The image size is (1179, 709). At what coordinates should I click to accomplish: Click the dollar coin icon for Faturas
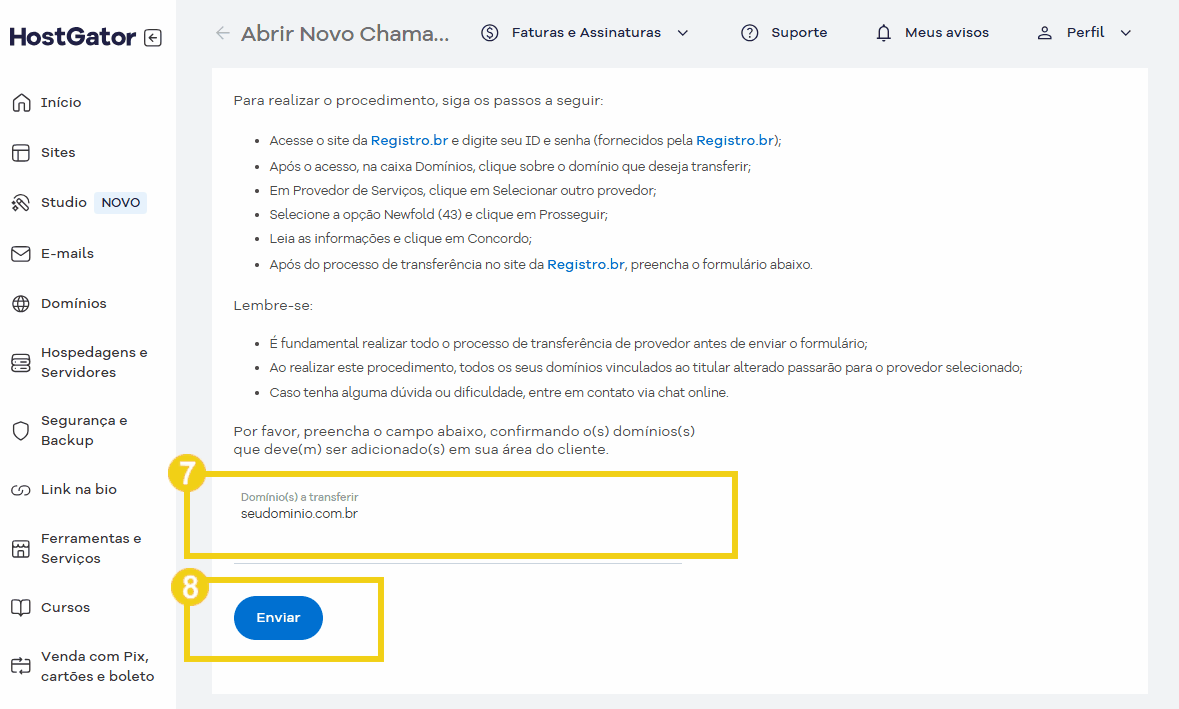point(489,33)
